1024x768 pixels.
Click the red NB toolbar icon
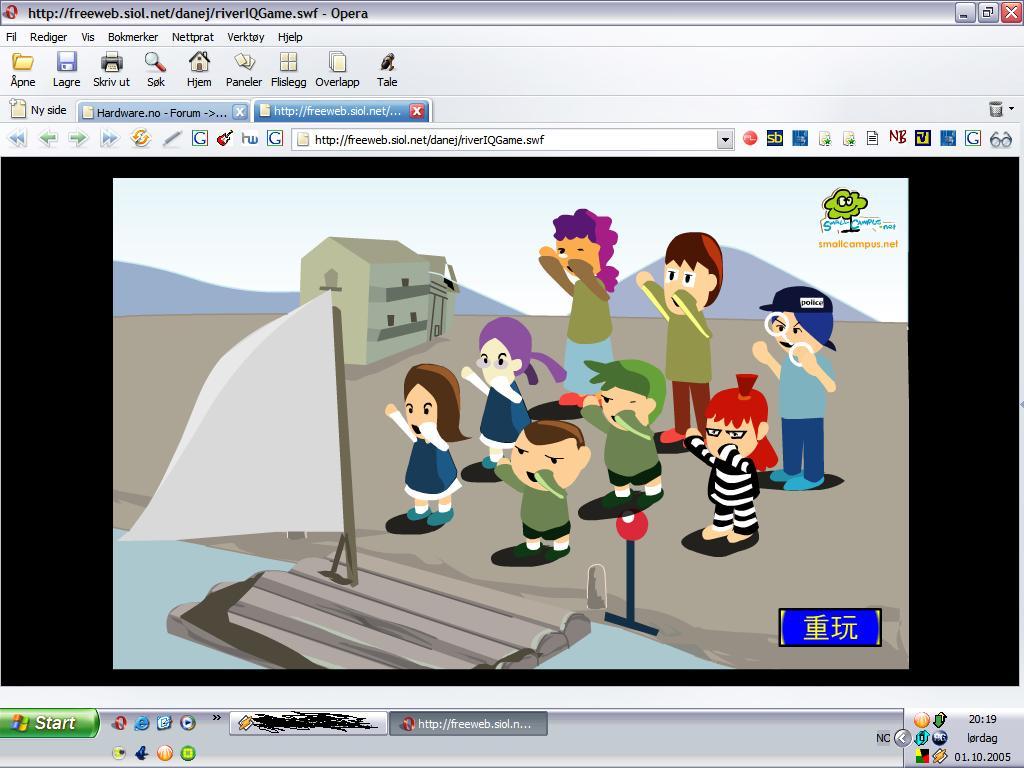897,138
